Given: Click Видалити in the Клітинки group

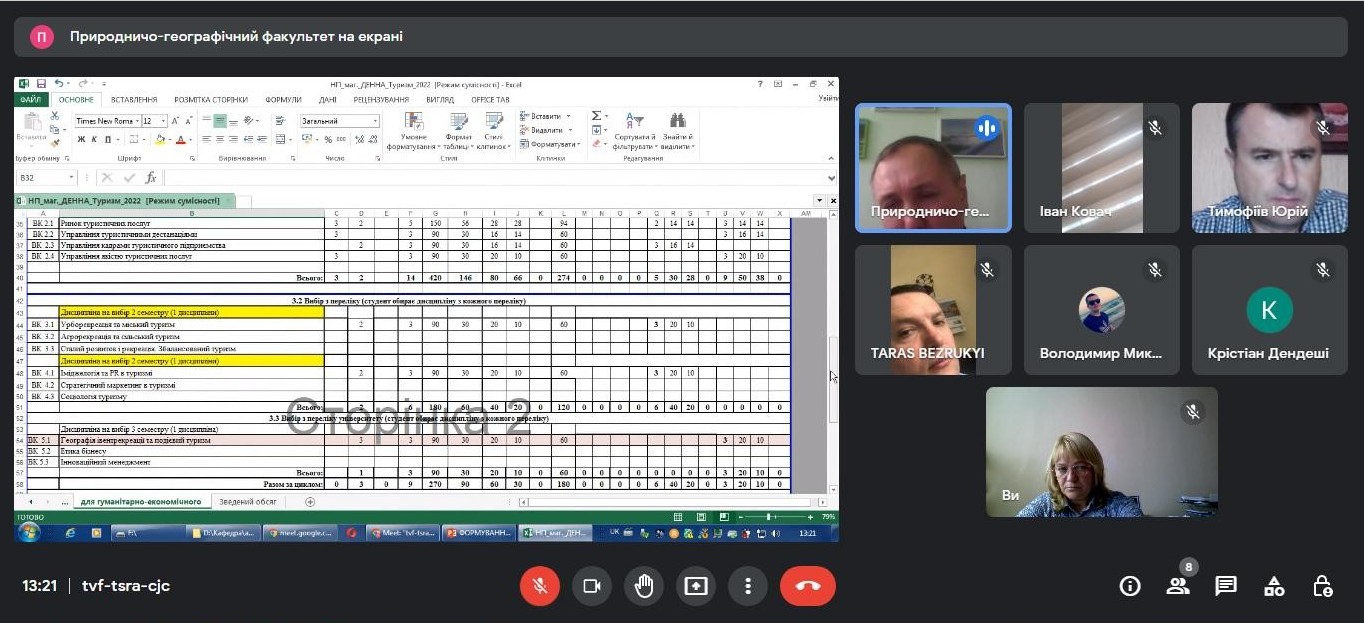Looking at the screenshot, I should [x=545, y=130].
